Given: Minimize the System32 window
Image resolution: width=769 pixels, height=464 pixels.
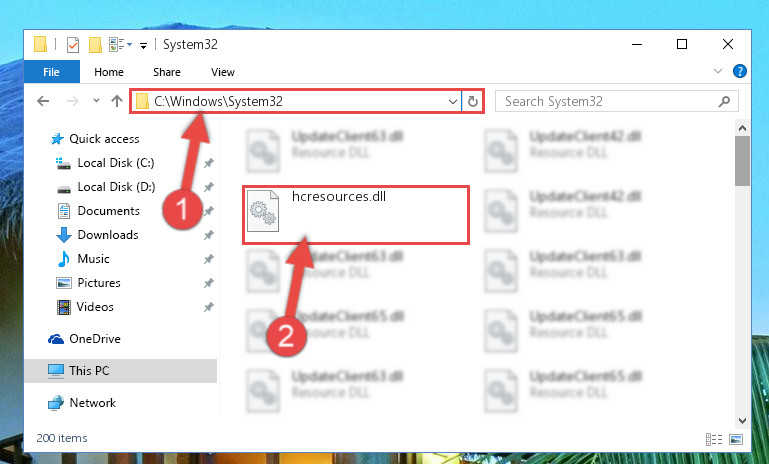Looking at the screenshot, I should click(637, 45).
